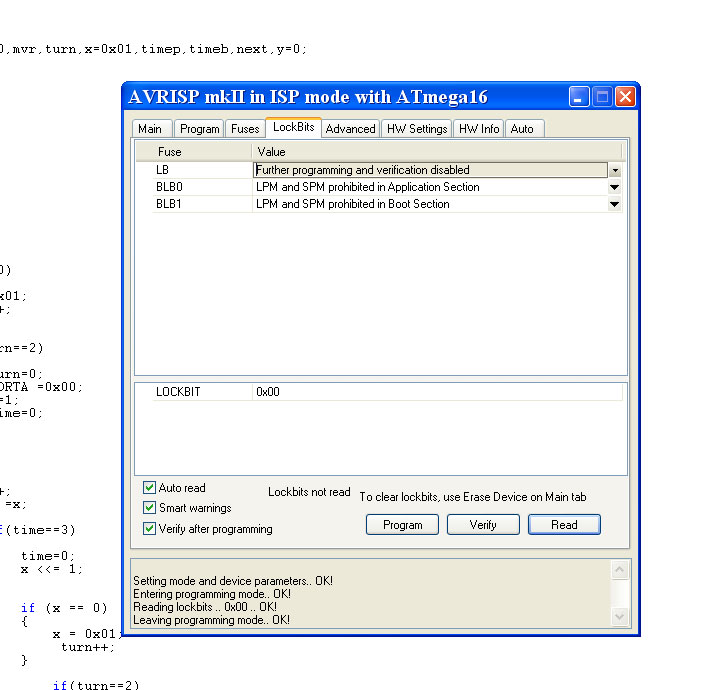This screenshot has width=723, height=690.
Task: Click the Program button
Action: [402, 525]
